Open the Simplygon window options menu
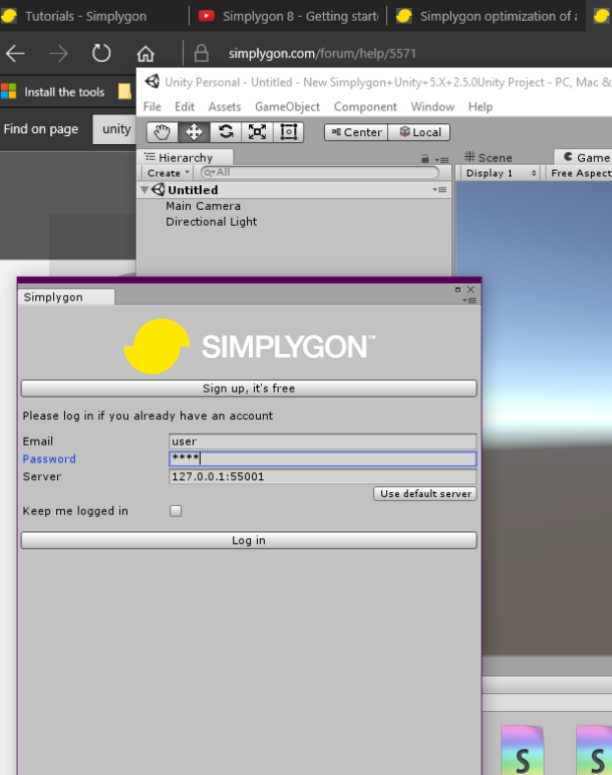Viewport: 612px width, 775px height. 469,301
